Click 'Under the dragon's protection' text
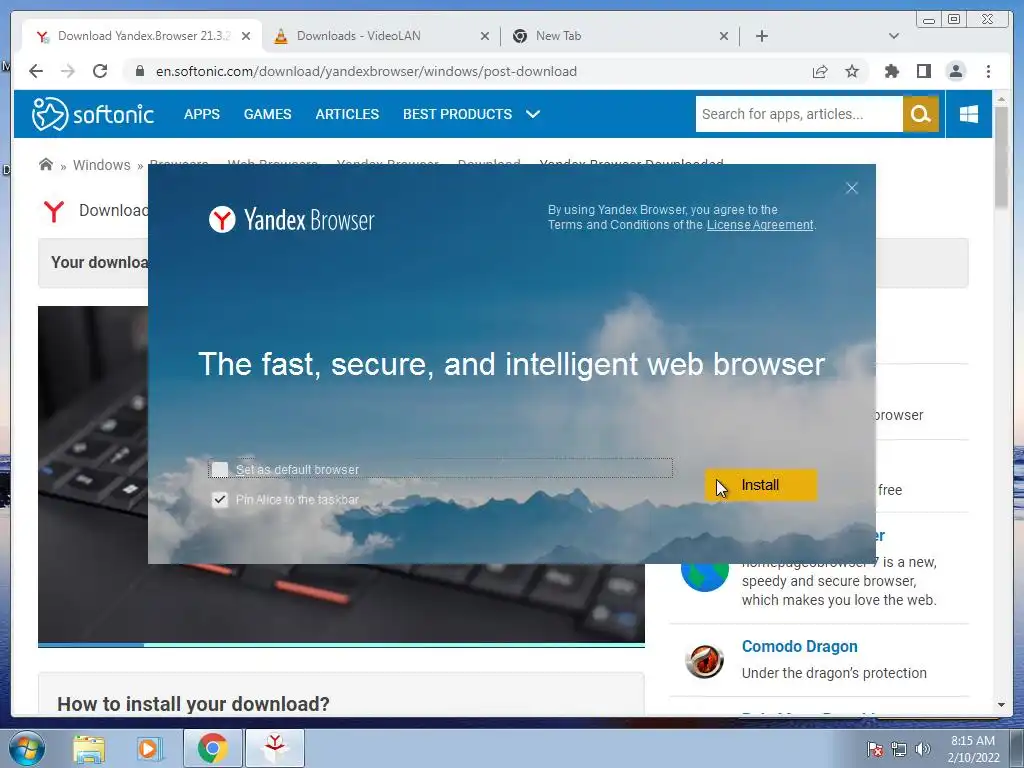1024x768 pixels. 834,673
